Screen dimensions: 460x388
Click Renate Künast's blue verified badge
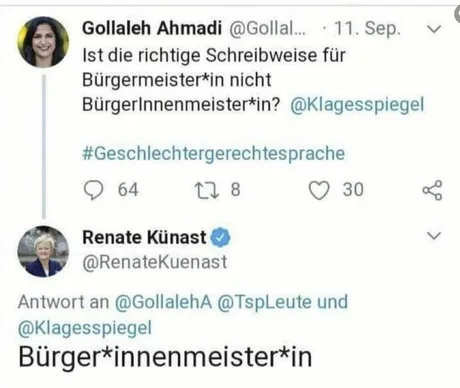coord(220,238)
